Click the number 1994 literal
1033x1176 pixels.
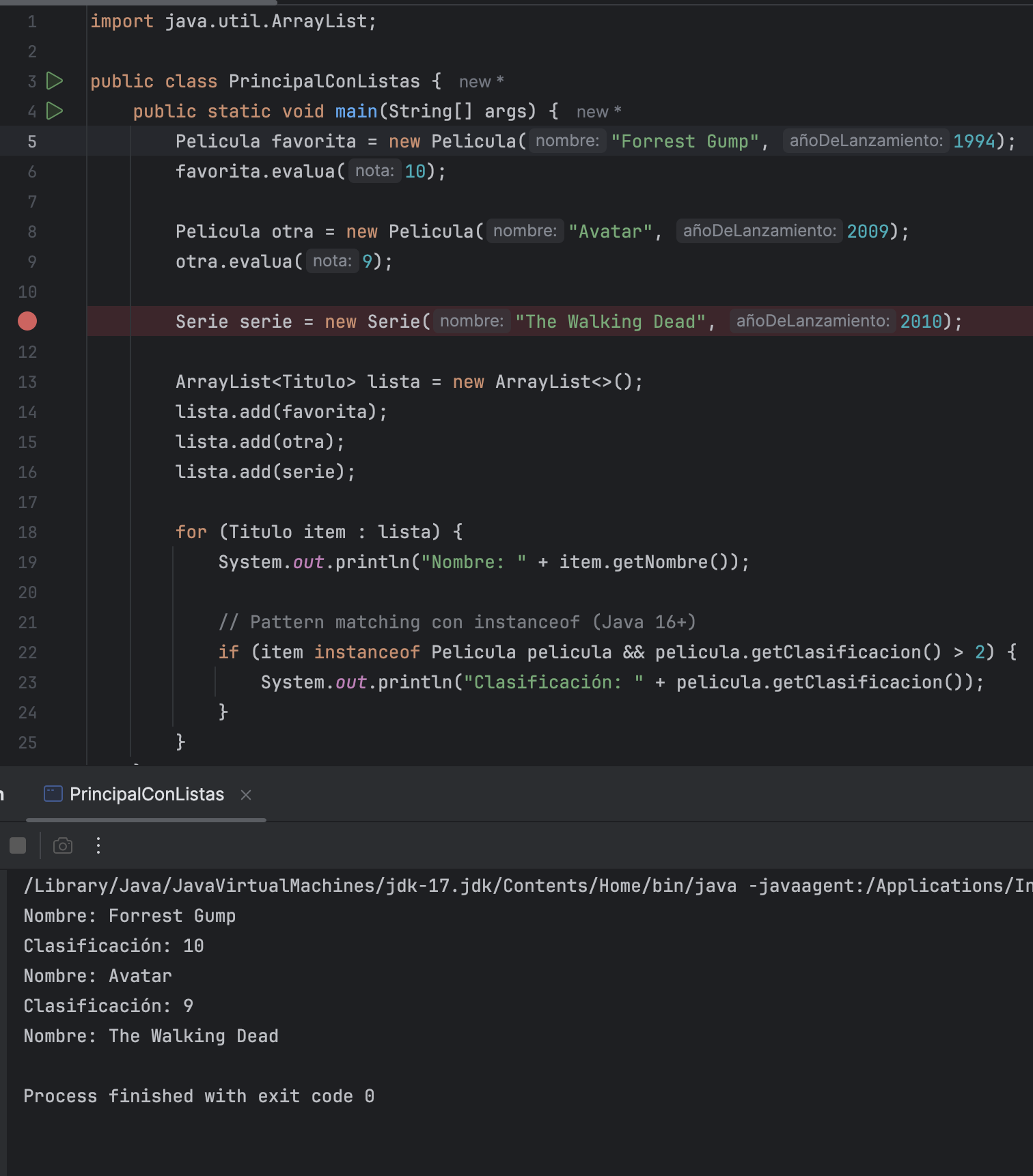tap(974, 141)
